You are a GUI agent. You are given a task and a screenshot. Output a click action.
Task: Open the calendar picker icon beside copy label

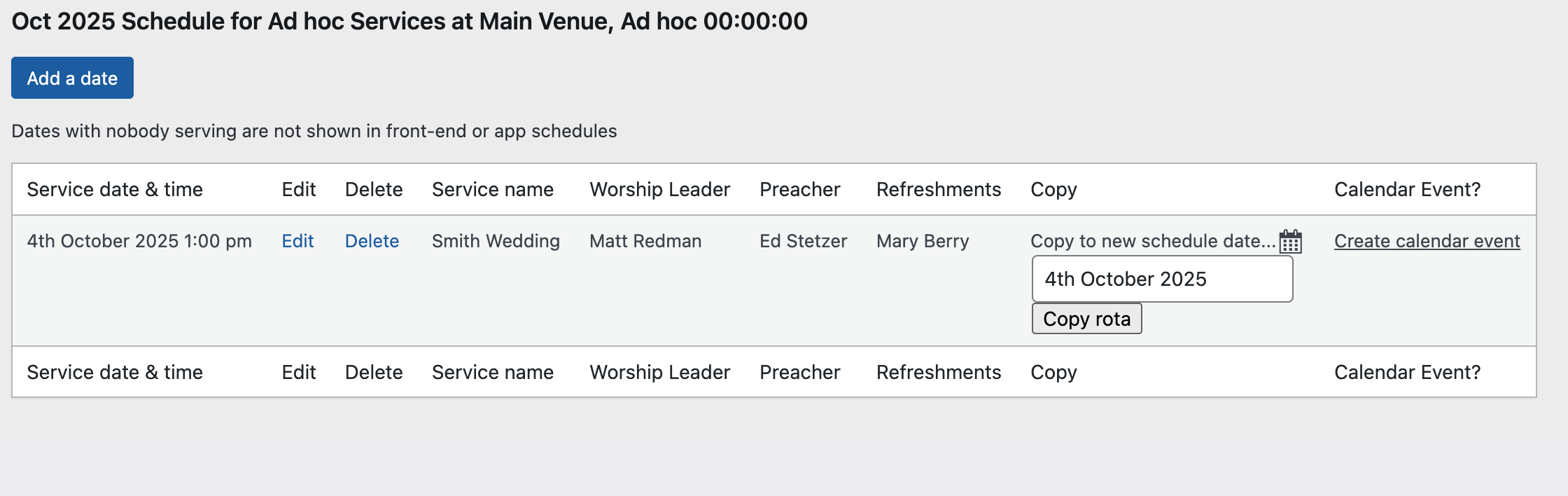[x=1290, y=242]
